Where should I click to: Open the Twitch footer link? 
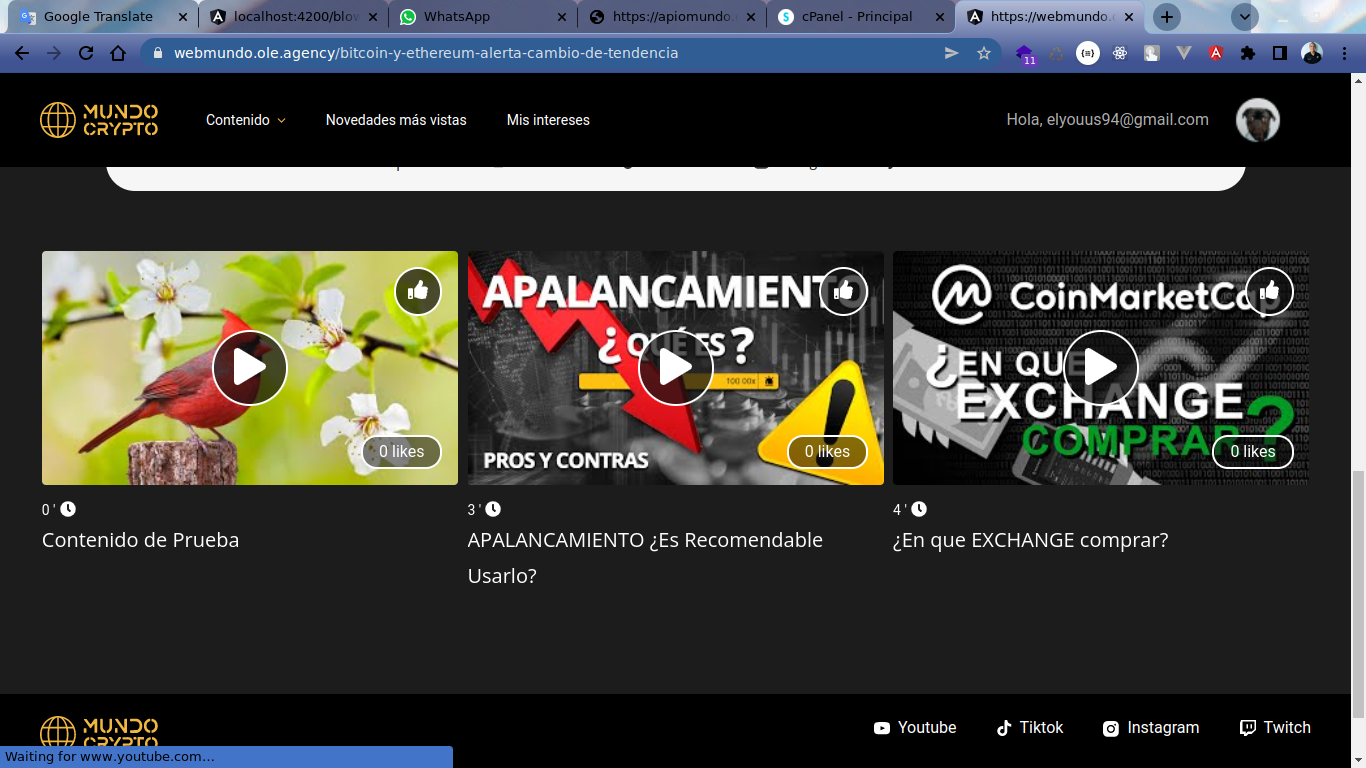coord(1275,728)
